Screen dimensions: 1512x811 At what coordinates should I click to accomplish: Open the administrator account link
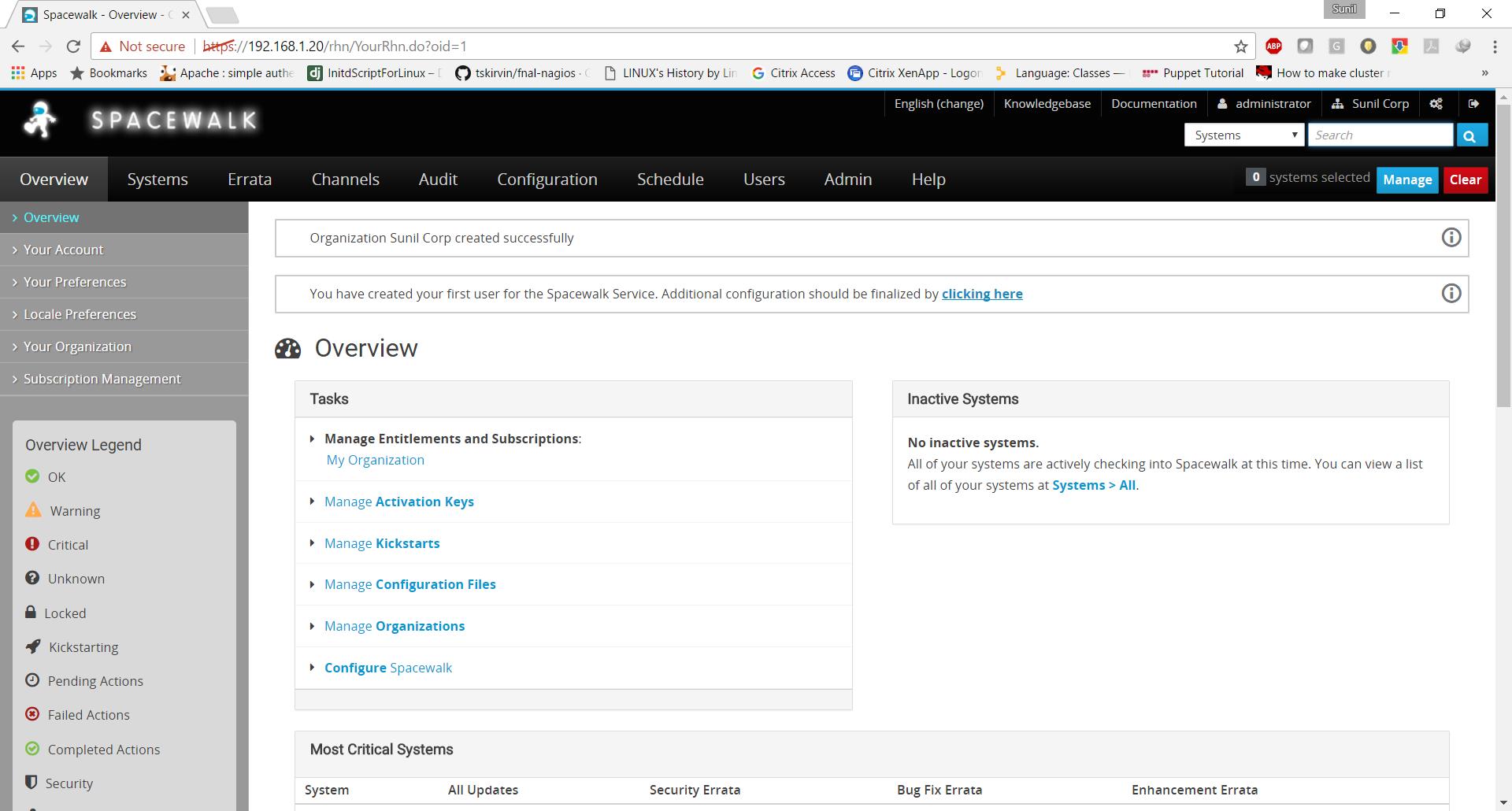click(1264, 104)
